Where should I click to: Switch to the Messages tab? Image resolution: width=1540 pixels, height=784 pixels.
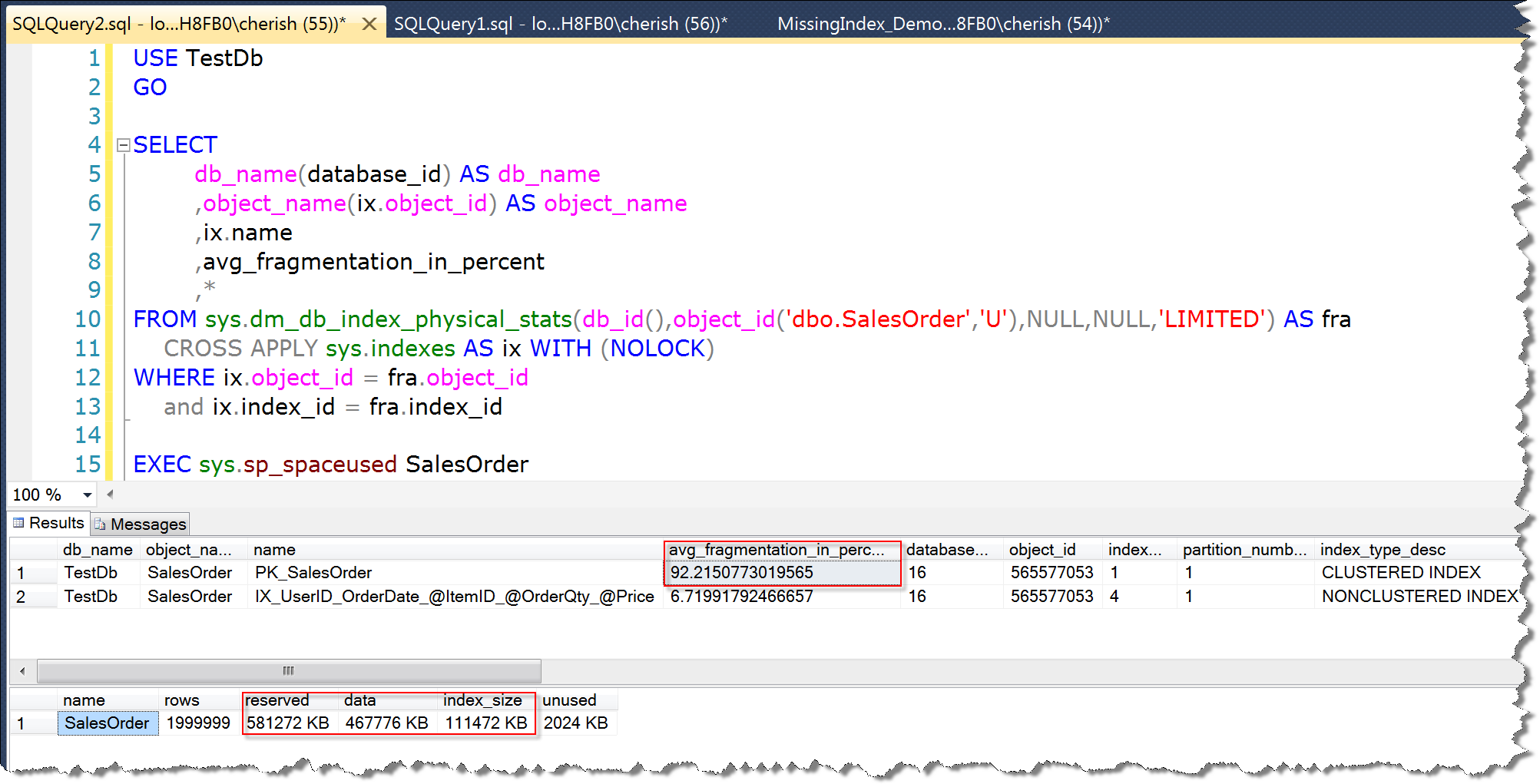click(141, 524)
